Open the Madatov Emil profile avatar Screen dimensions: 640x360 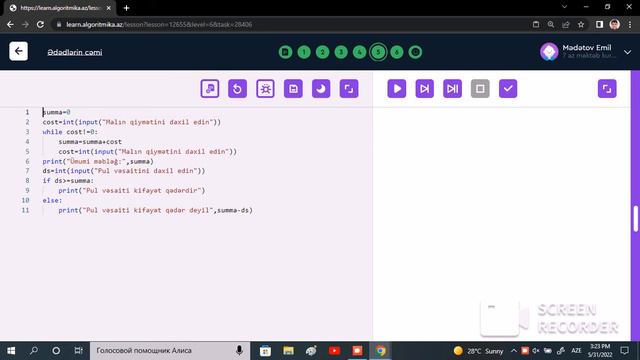pos(549,52)
